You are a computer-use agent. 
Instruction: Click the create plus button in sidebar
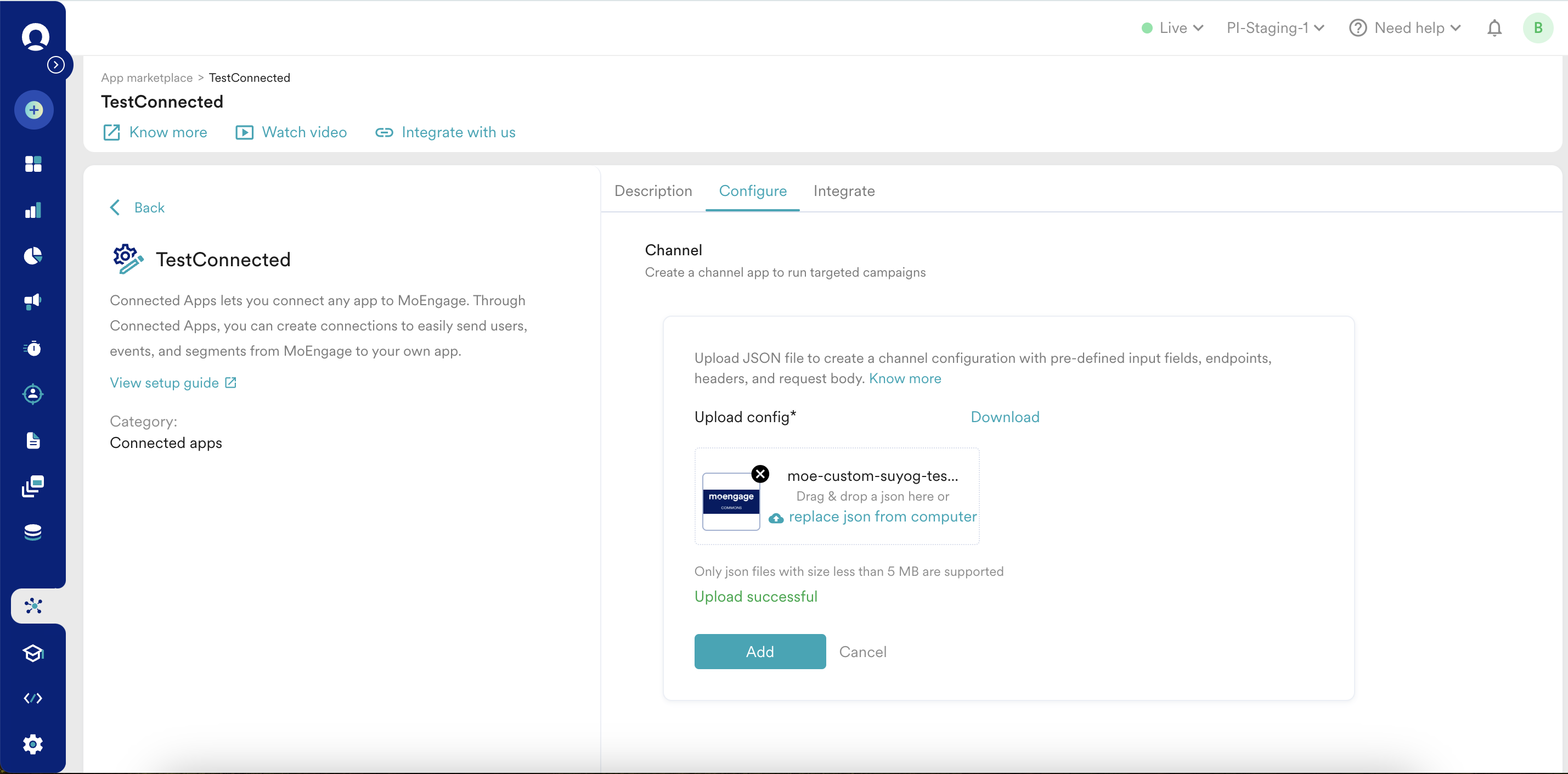[34, 110]
